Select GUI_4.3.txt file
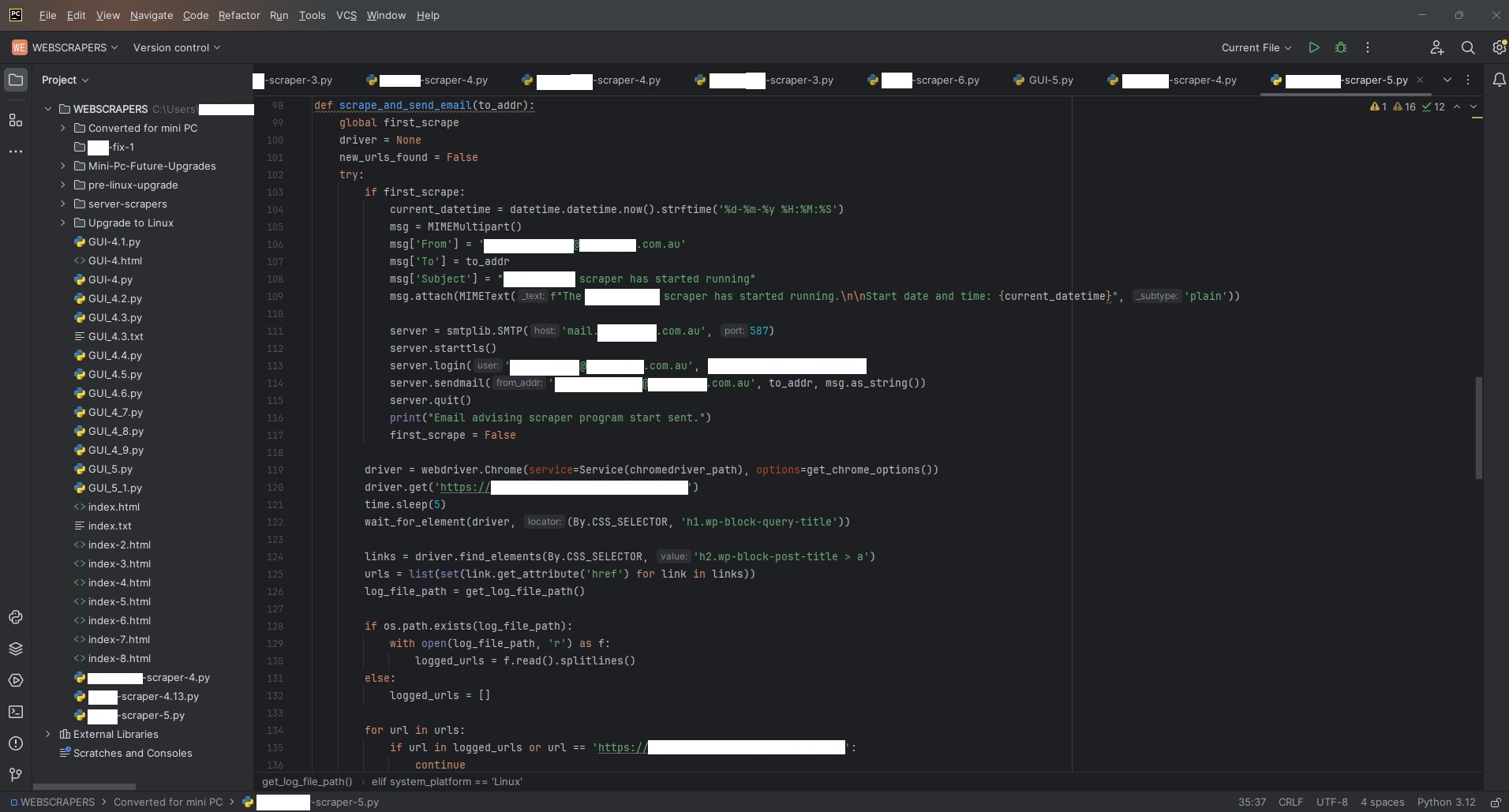Image resolution: width=1509 pixels, height=812 pixels. 115,336
